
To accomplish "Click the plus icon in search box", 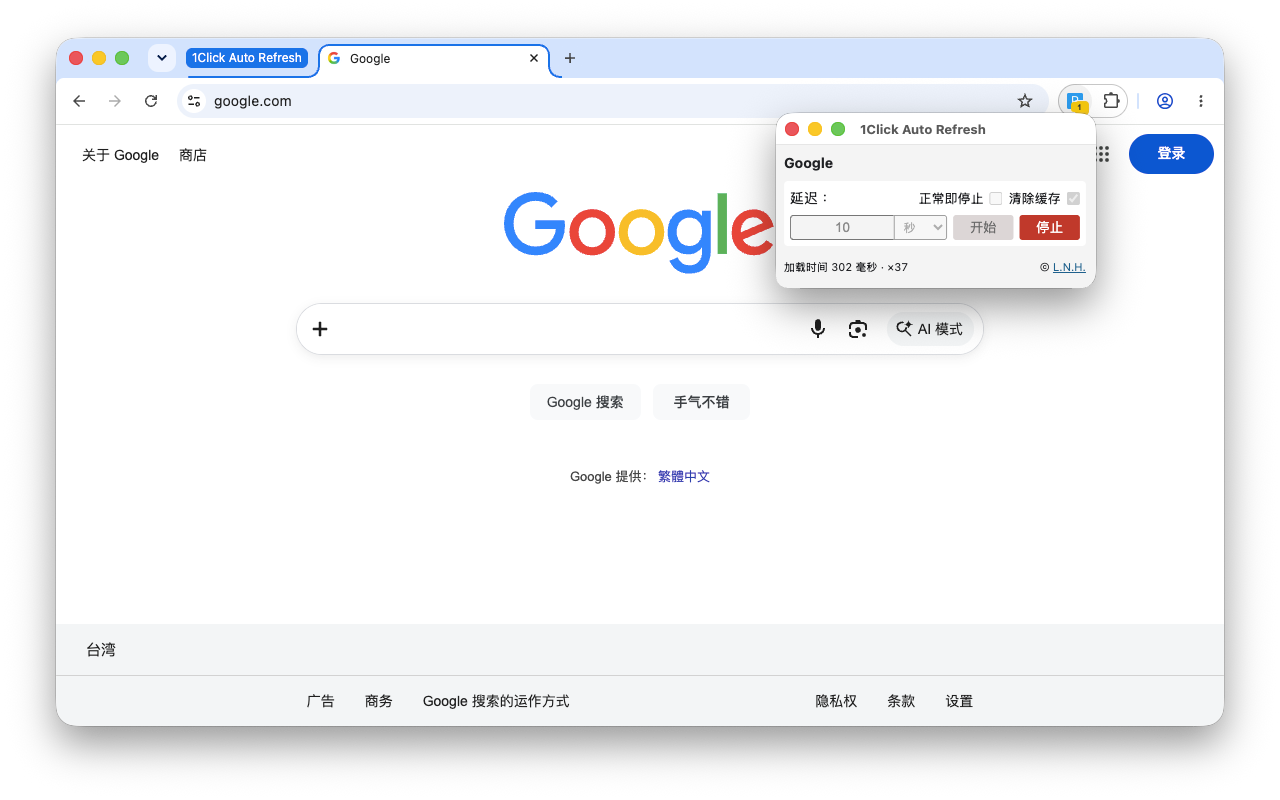I will click(320, 329).
